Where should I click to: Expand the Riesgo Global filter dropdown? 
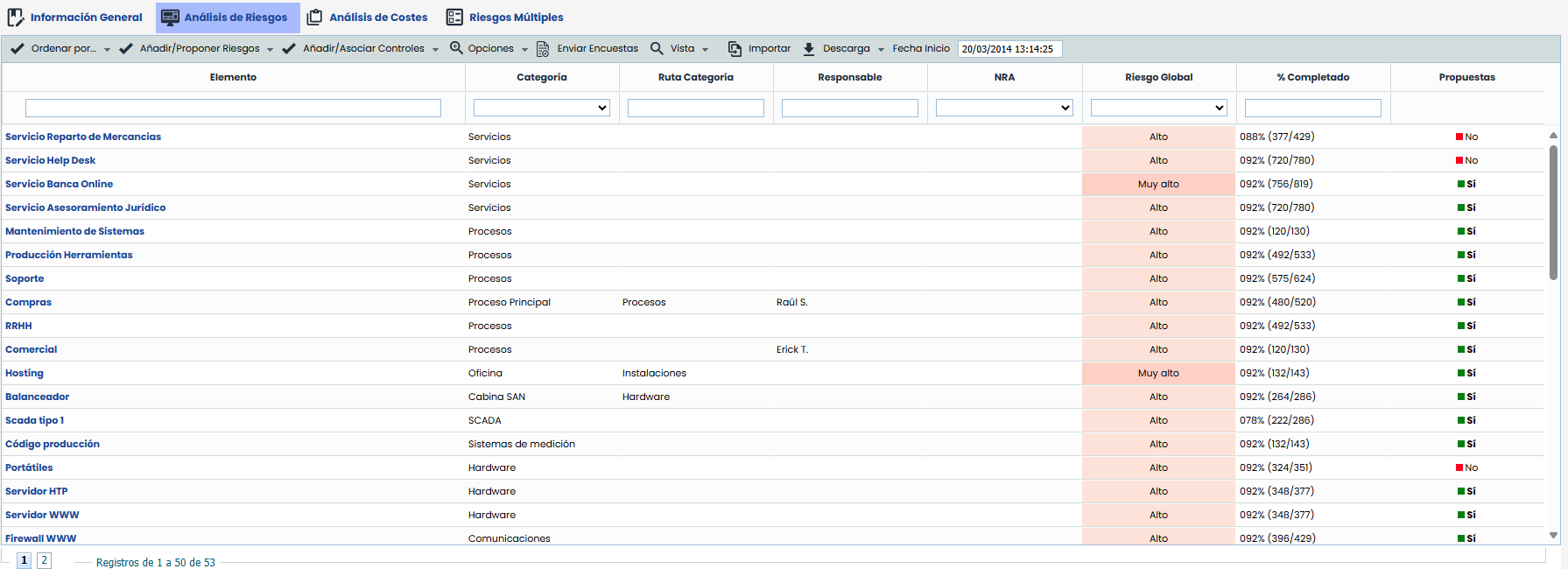click(x=1158, y=108)
